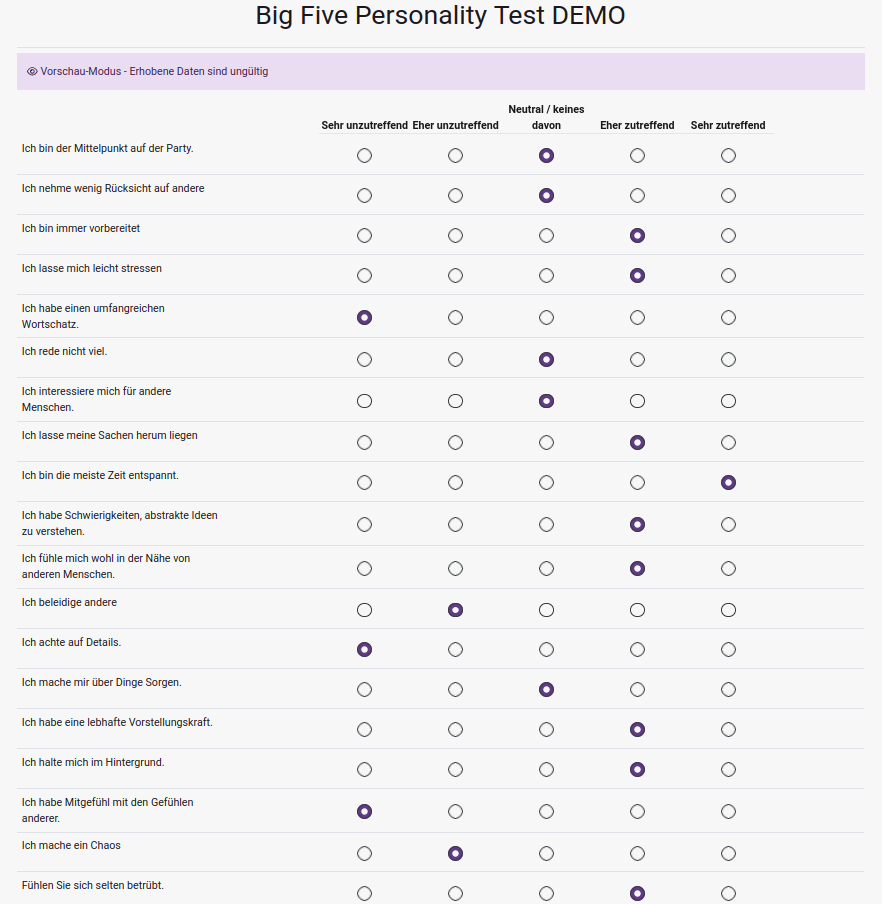Viewport: 882px width, 904px height.
Task: Pick 'Sehr zutreffend' for 'umfangreichen Wortschatz' row
Action: point(728,318)
